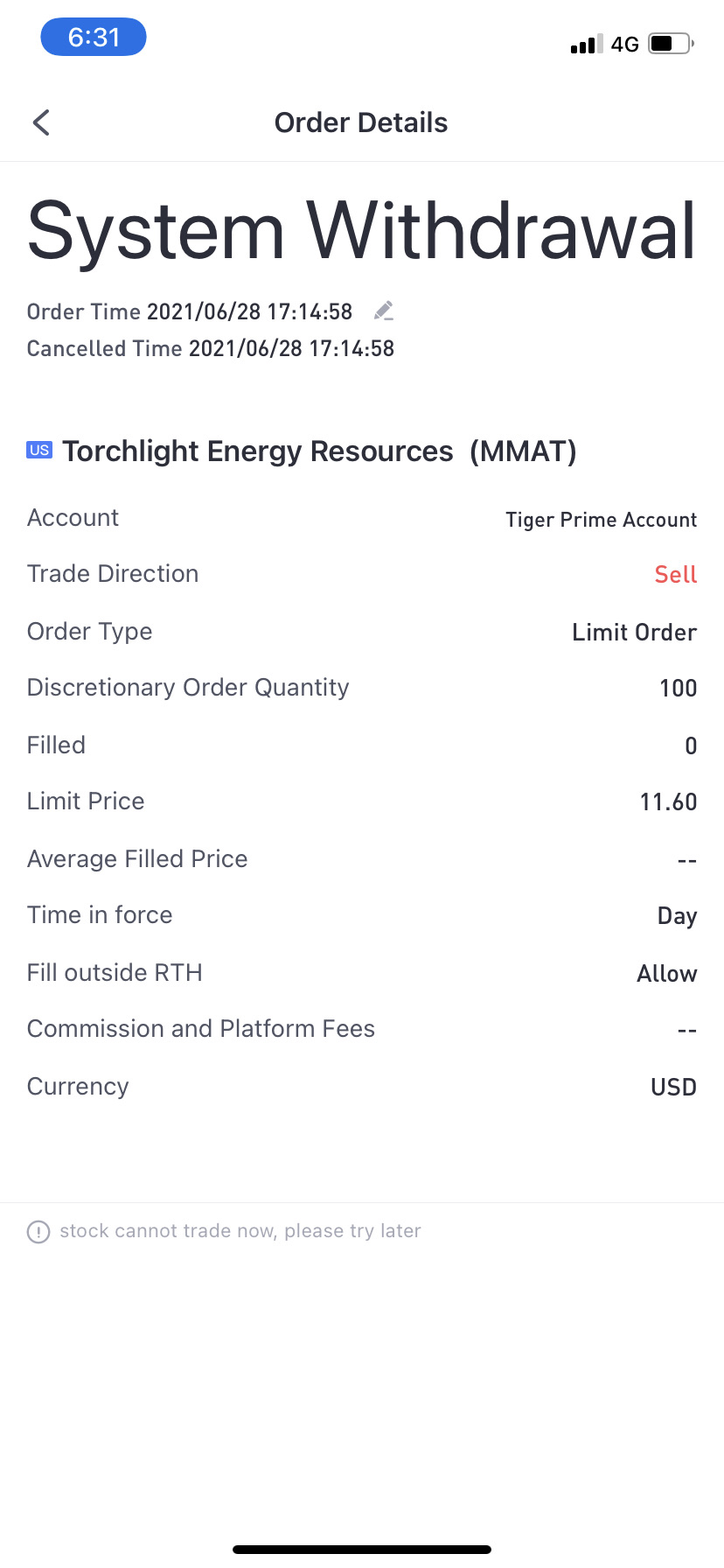Tap the Time in force Day value
Viewport: 724px width, 1568px height.
click(677, 916)
